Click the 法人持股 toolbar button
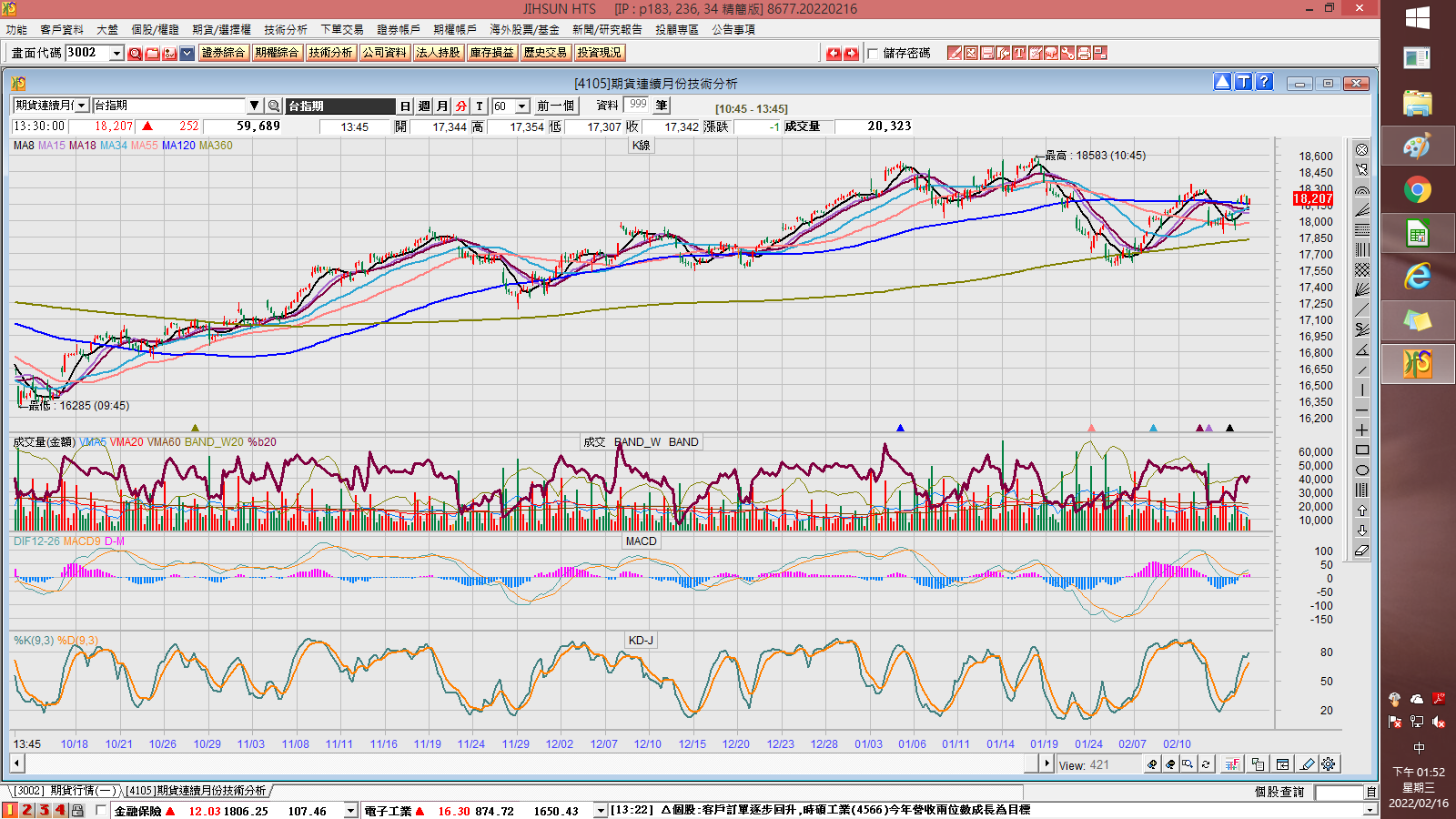Image resolution: width=1456 pixels, height=819 pixels. (x=438, y=53)
